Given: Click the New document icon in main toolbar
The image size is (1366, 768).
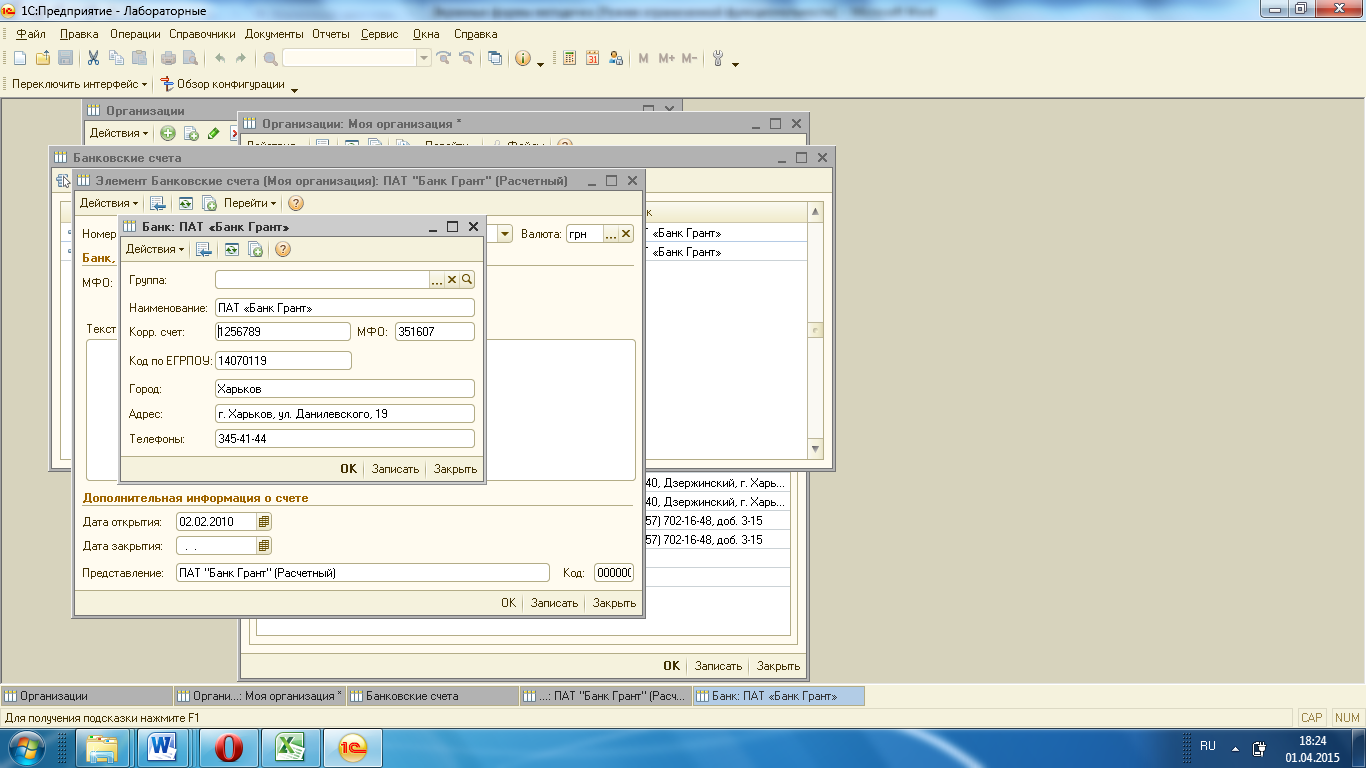Looking at the screenshot, I should pos(20,58).
